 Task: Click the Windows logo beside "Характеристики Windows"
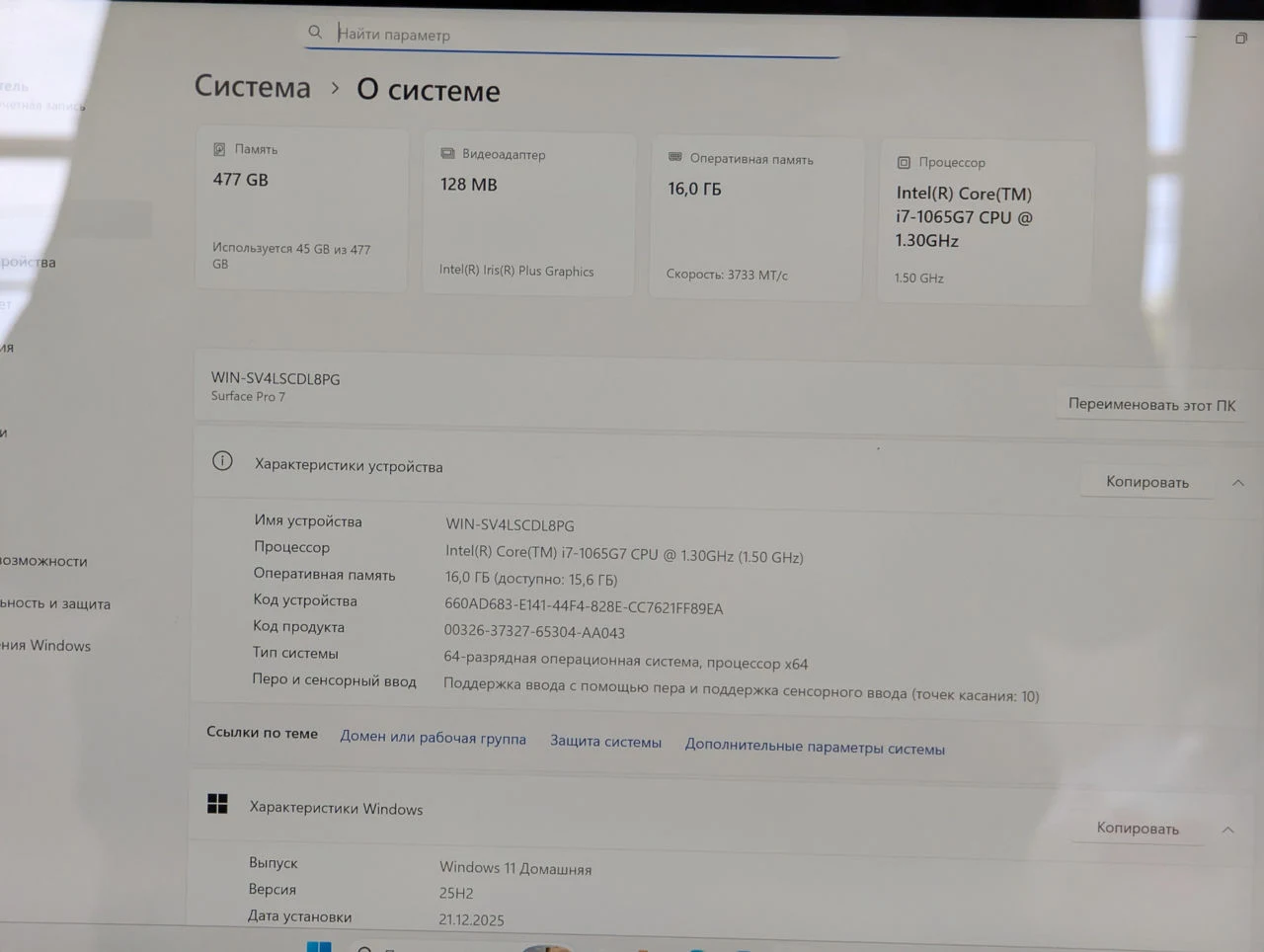pyautogui.click(x=218, y=804)
